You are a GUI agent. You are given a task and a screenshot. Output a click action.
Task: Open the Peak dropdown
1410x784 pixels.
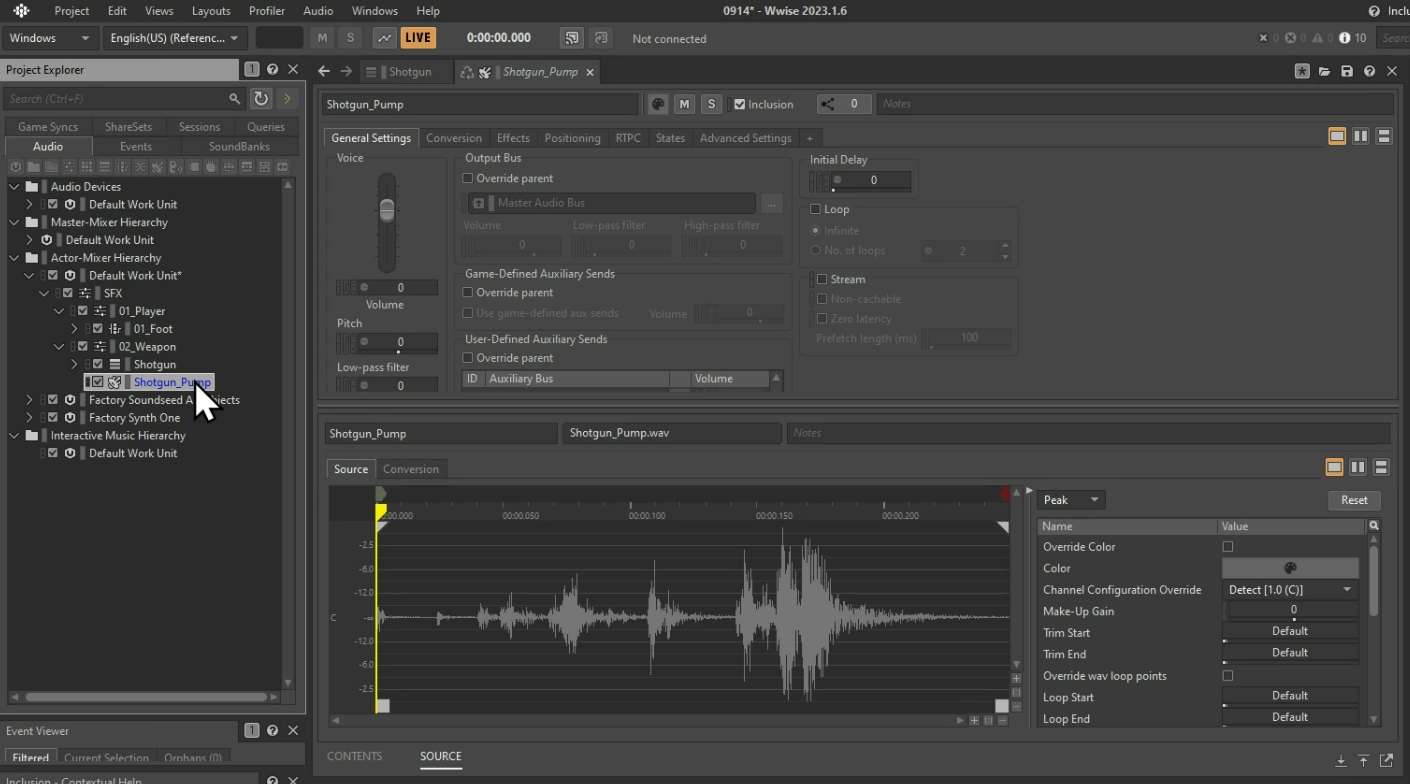coord(1071,500)
